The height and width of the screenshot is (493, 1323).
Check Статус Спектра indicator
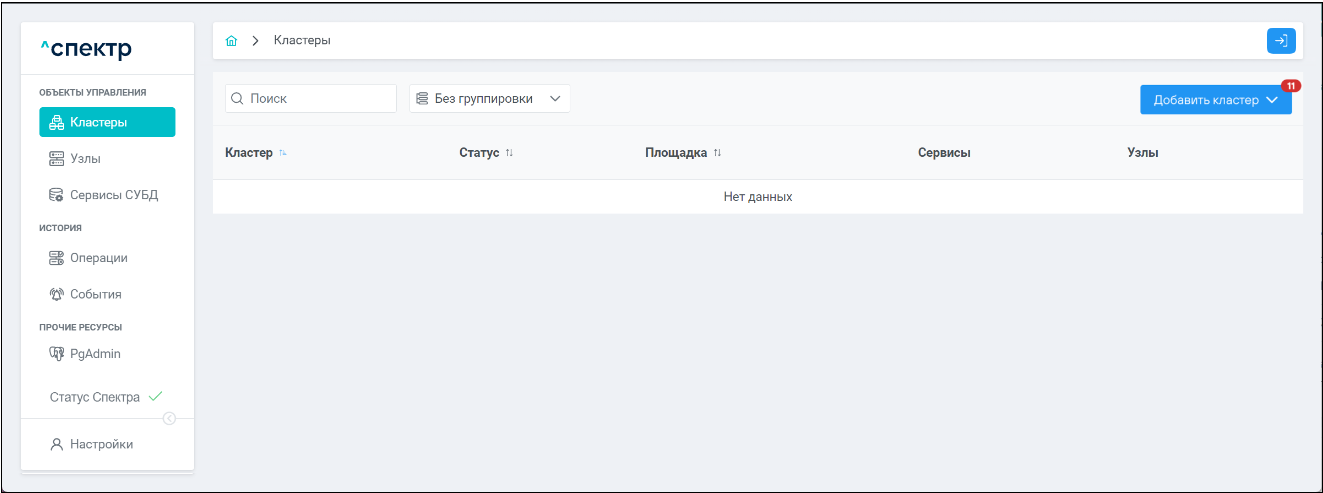107,397
